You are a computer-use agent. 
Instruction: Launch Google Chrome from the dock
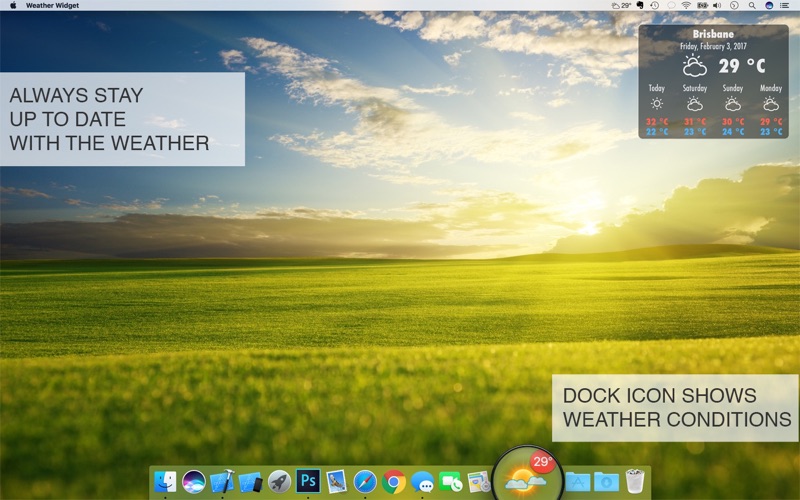coord(393,481)
